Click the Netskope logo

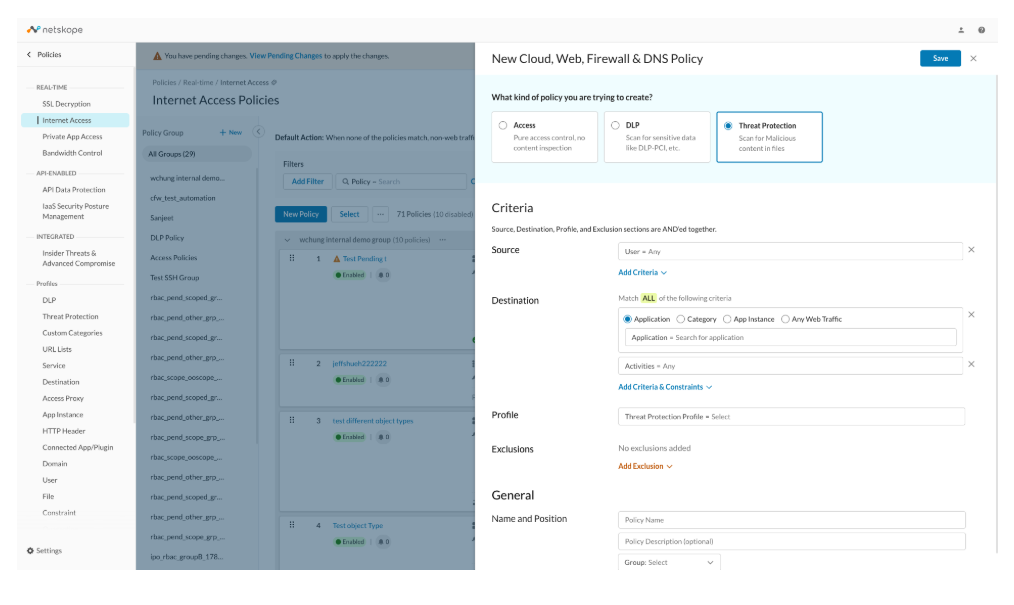point(55,30)
